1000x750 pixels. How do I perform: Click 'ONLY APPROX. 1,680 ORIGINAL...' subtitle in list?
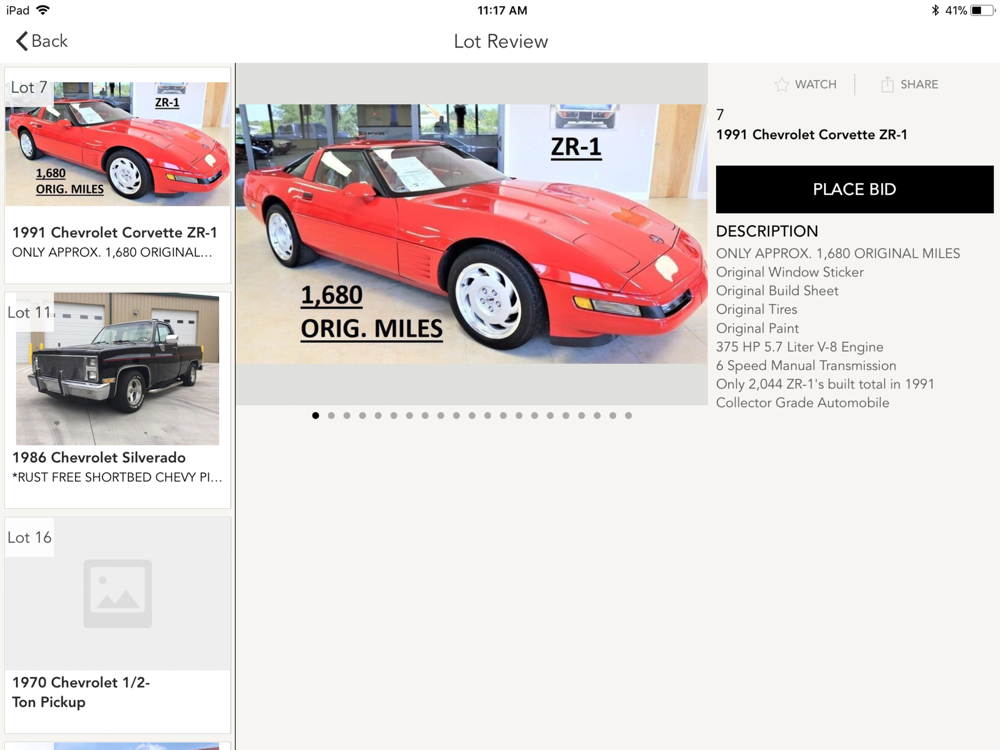coord(112,252)
